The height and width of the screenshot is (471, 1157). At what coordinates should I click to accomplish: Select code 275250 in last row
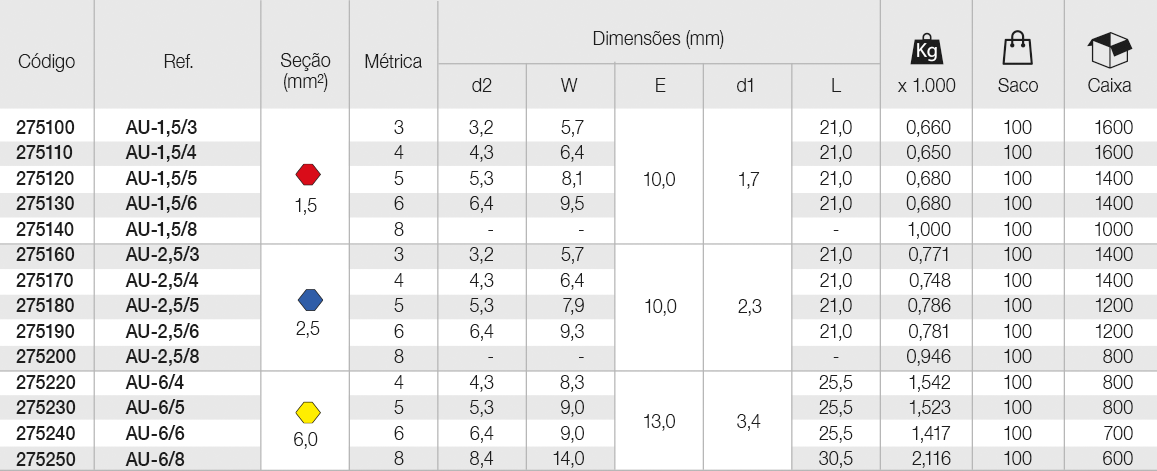click(x=45, y=458)
